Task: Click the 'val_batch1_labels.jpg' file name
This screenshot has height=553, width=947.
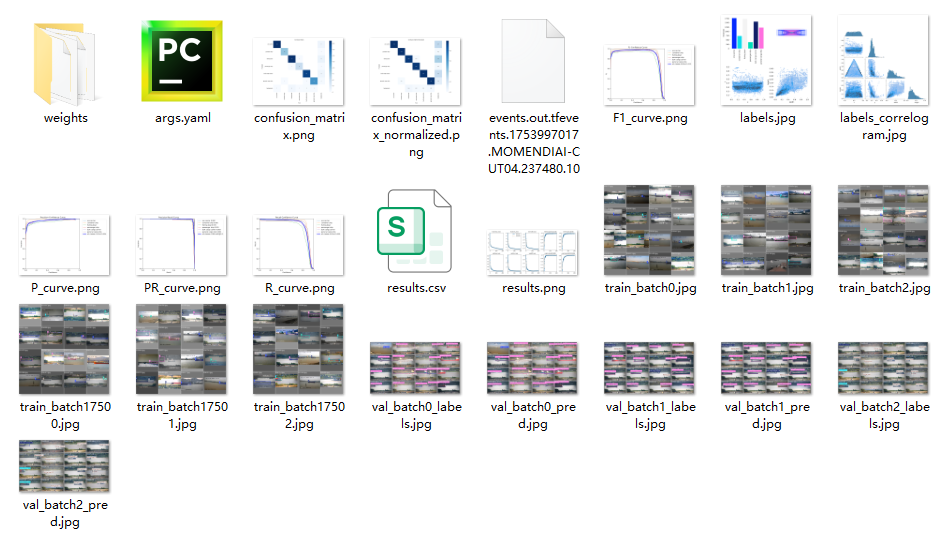Action: point(650,415)
